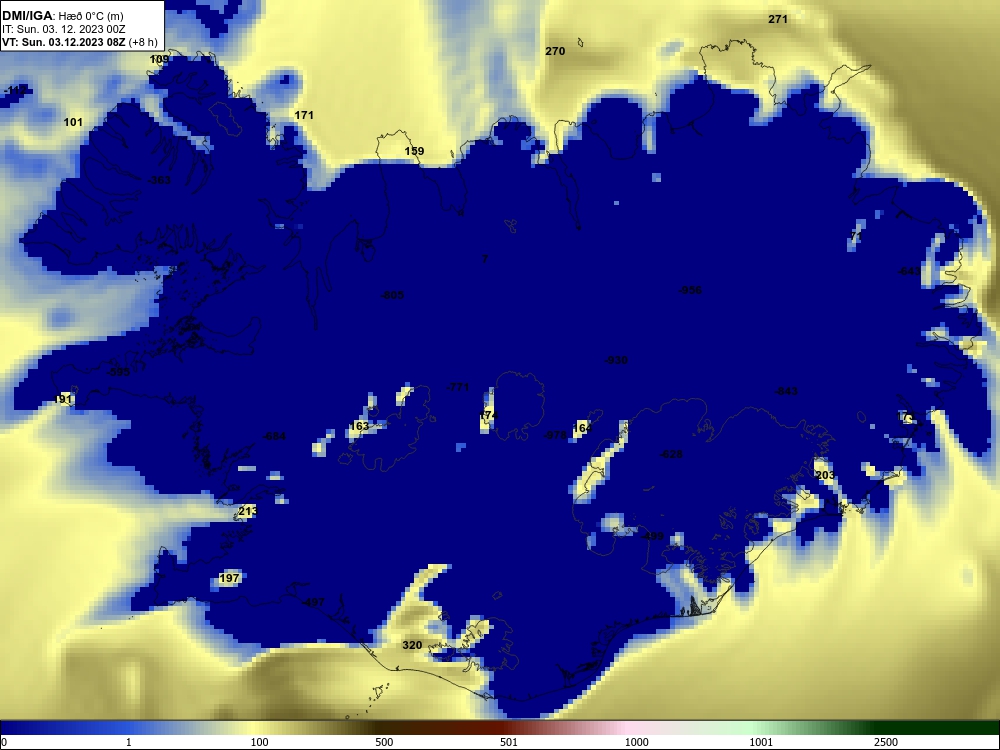
Task: Select the "100" legend tick label
Action: [260, 742]
